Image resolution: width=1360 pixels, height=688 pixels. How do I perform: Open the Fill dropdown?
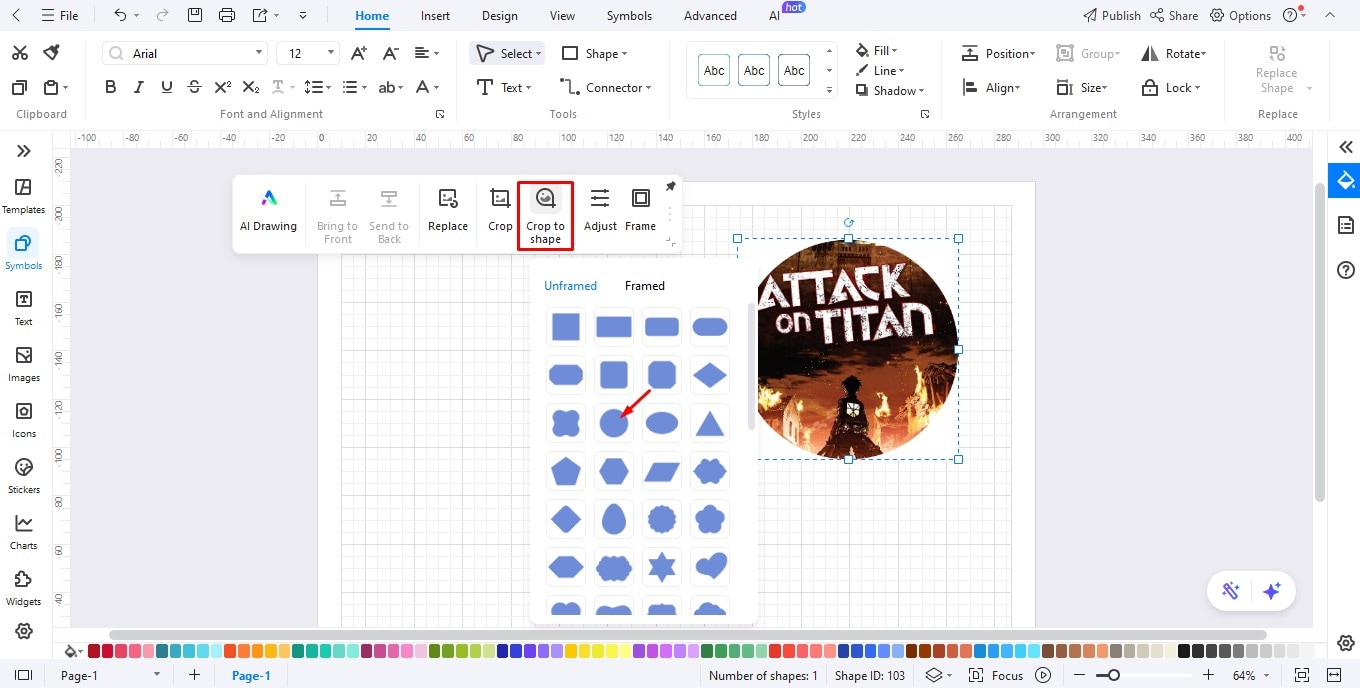coord(877,50)
